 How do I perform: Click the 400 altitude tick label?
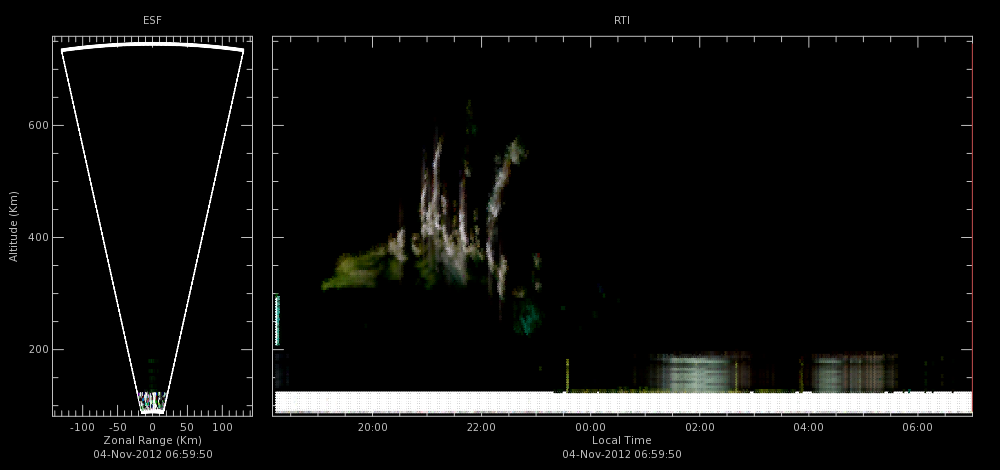(x=37, y=237)
